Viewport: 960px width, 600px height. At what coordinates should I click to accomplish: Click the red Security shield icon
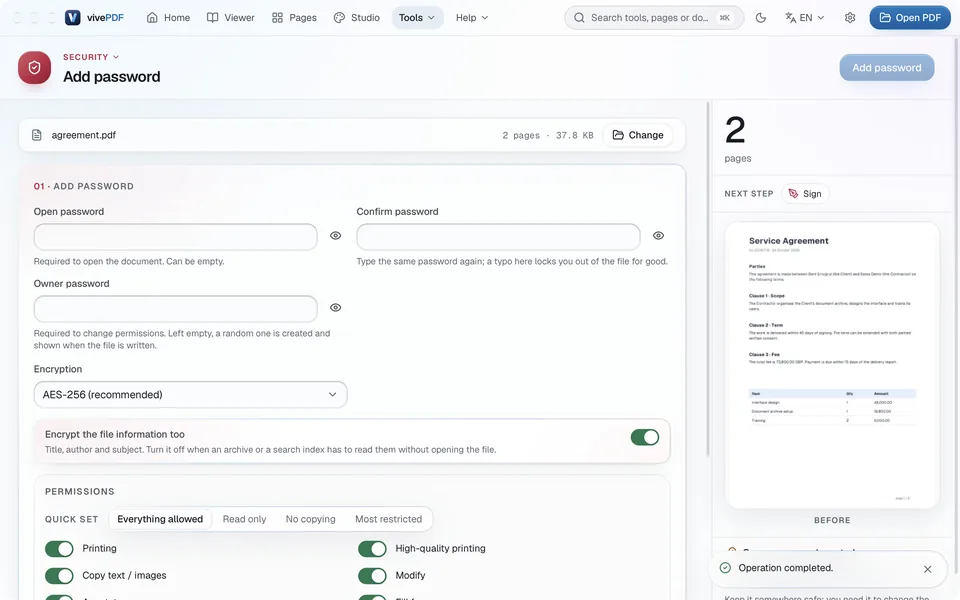click(34, 67)
